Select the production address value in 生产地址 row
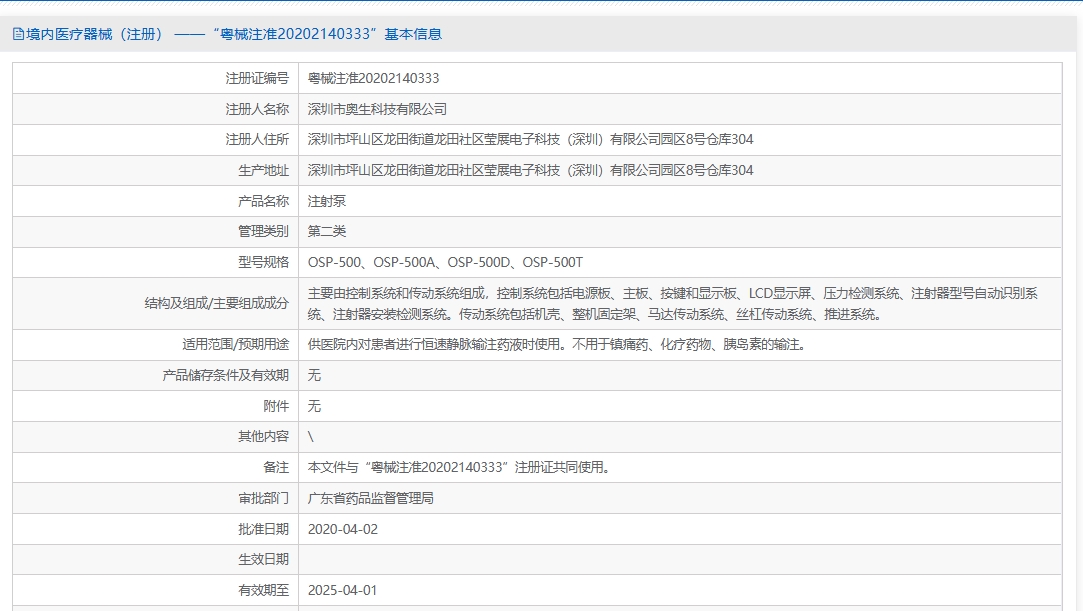1083x611 pixels. click(x=530, y=171)
